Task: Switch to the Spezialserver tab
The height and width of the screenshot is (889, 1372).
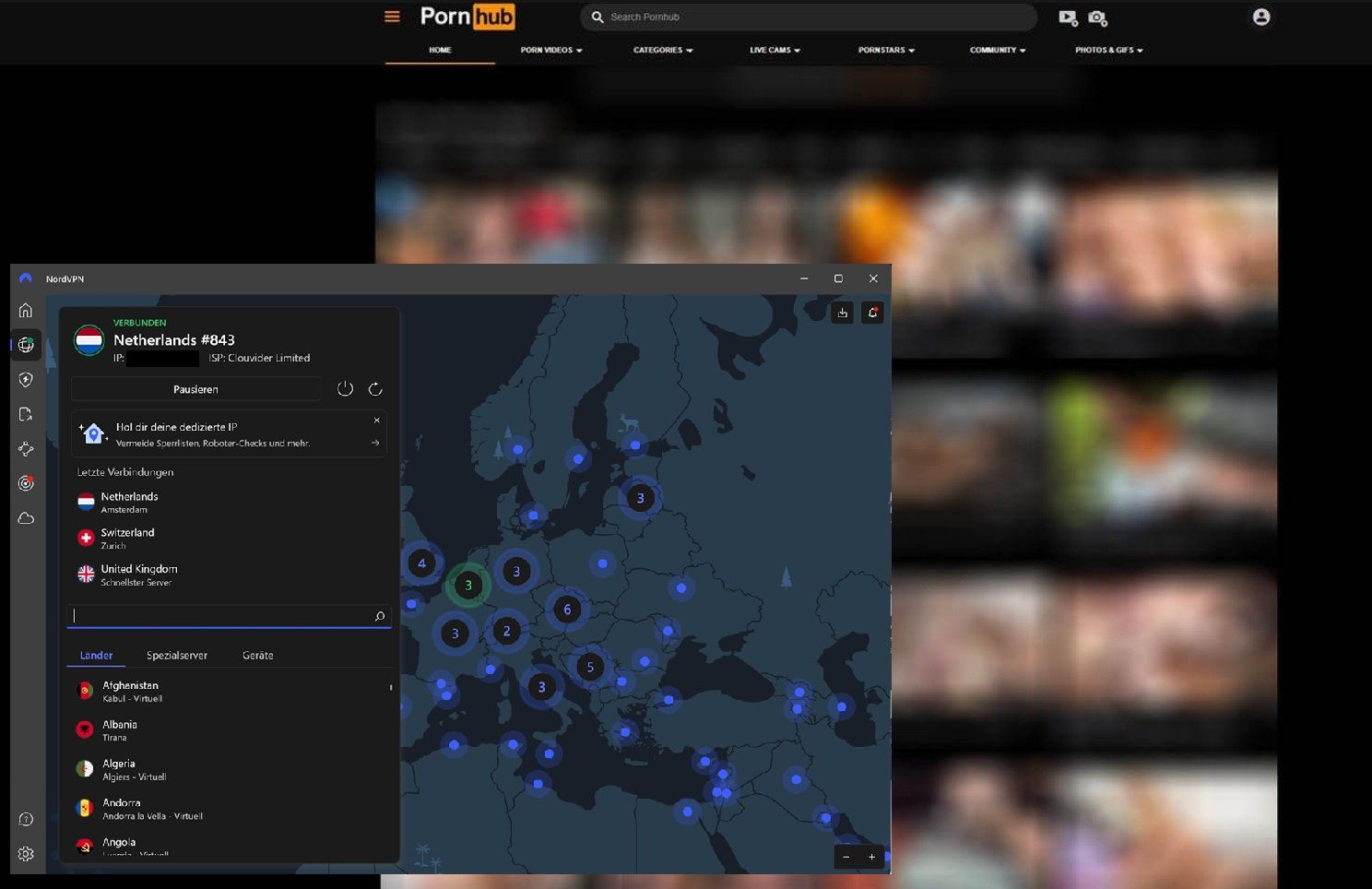Action: [x=176, y=655]
